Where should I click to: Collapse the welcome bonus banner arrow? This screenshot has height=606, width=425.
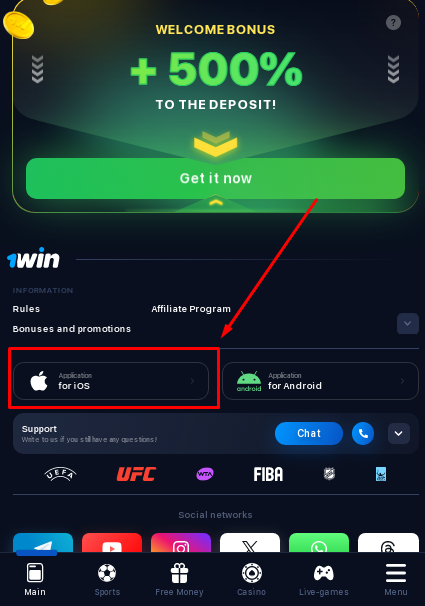pyautogui.click(x=216, y=203)
